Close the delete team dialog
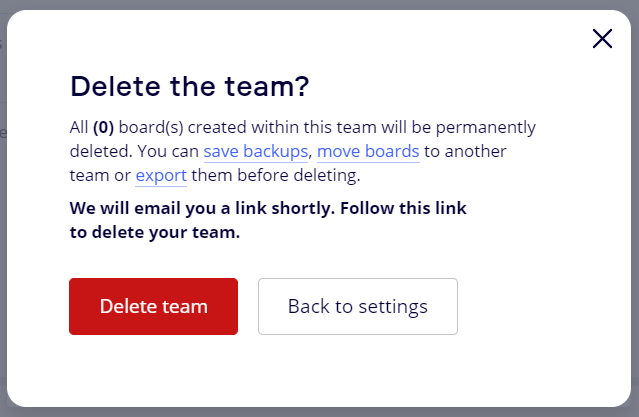 click(602, 39)
